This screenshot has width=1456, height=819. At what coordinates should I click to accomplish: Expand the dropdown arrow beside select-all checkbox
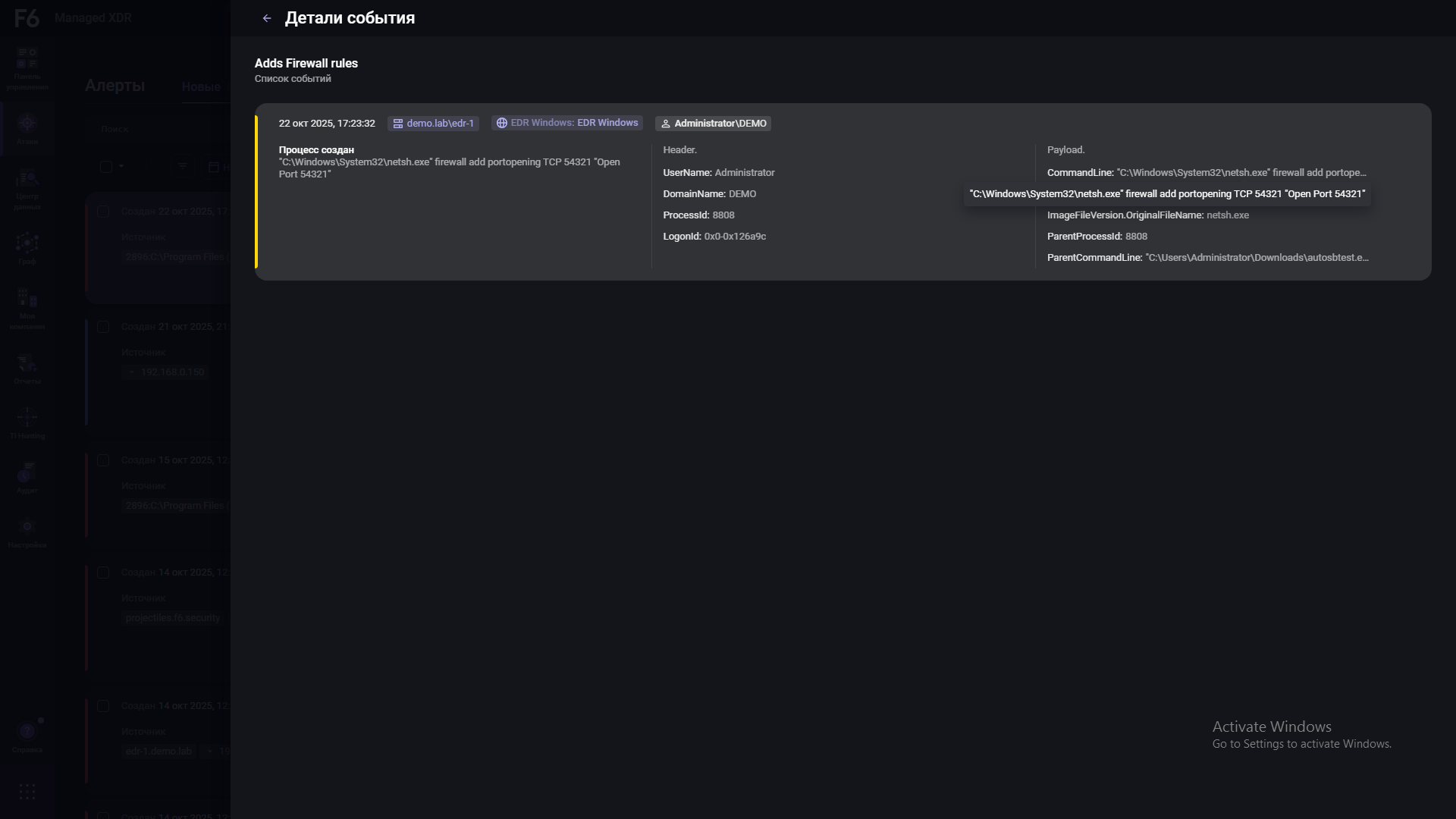click(x=121, y=167)
